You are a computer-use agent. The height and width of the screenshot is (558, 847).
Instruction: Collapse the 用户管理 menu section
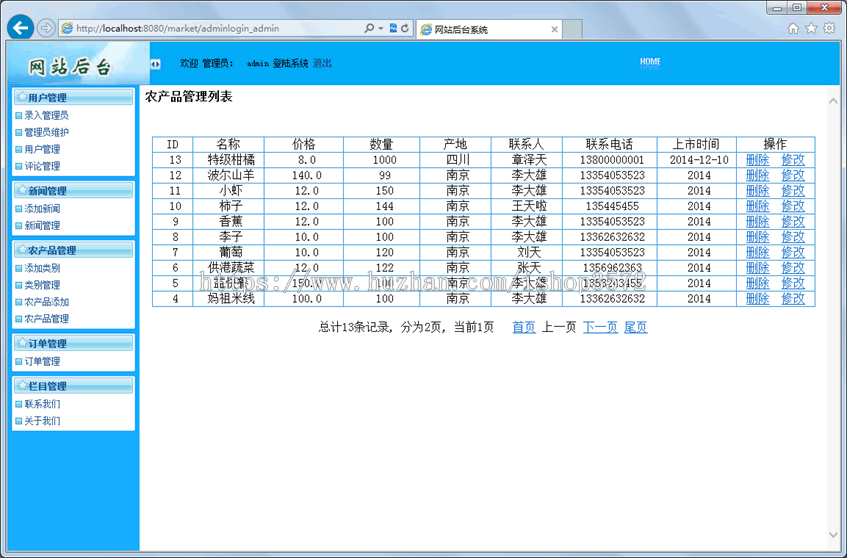[73, 97]
